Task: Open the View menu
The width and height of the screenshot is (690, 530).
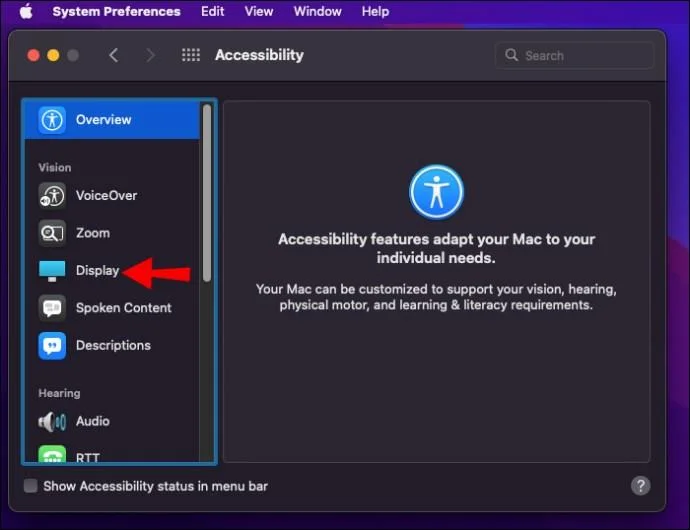Action: pos(259,11)
